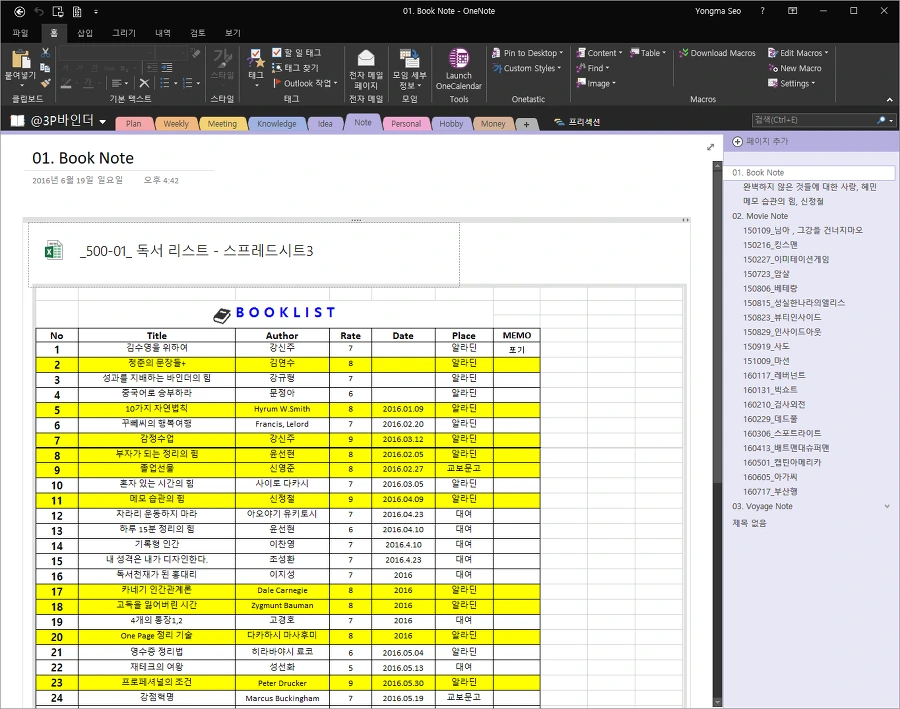
Task: Click the Copy icon in clipboard group
Action: click(x=45, y=68)
